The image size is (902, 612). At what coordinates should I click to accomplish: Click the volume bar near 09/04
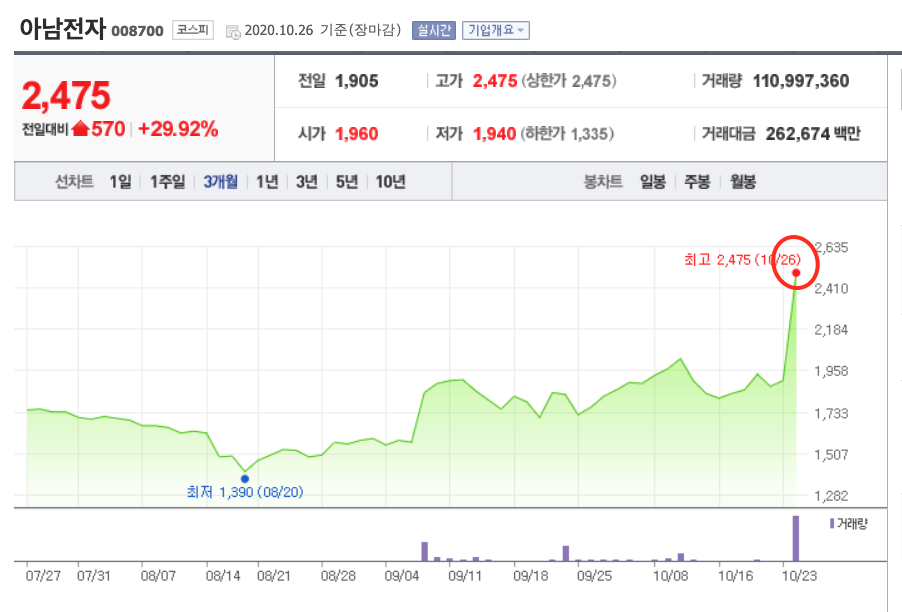(425, 552)
